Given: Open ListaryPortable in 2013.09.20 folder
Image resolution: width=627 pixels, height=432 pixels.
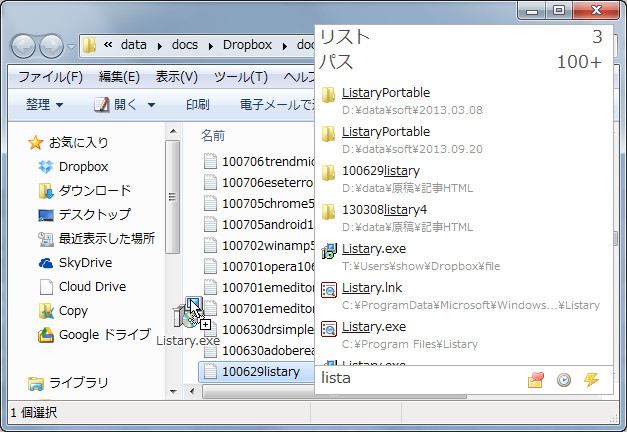Looking at the screenshot, I should point(464,140).
